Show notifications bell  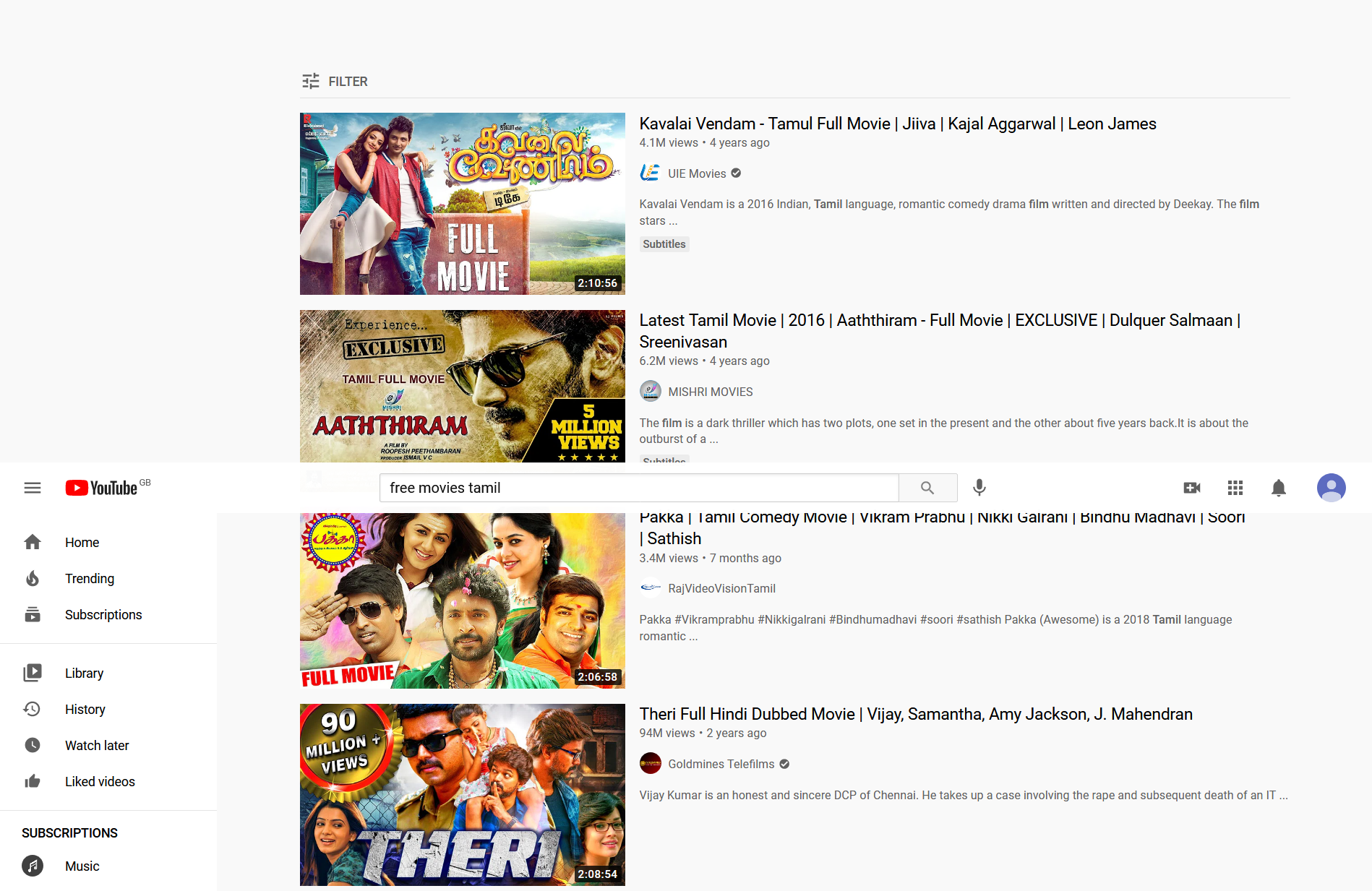coord(1279,488)
